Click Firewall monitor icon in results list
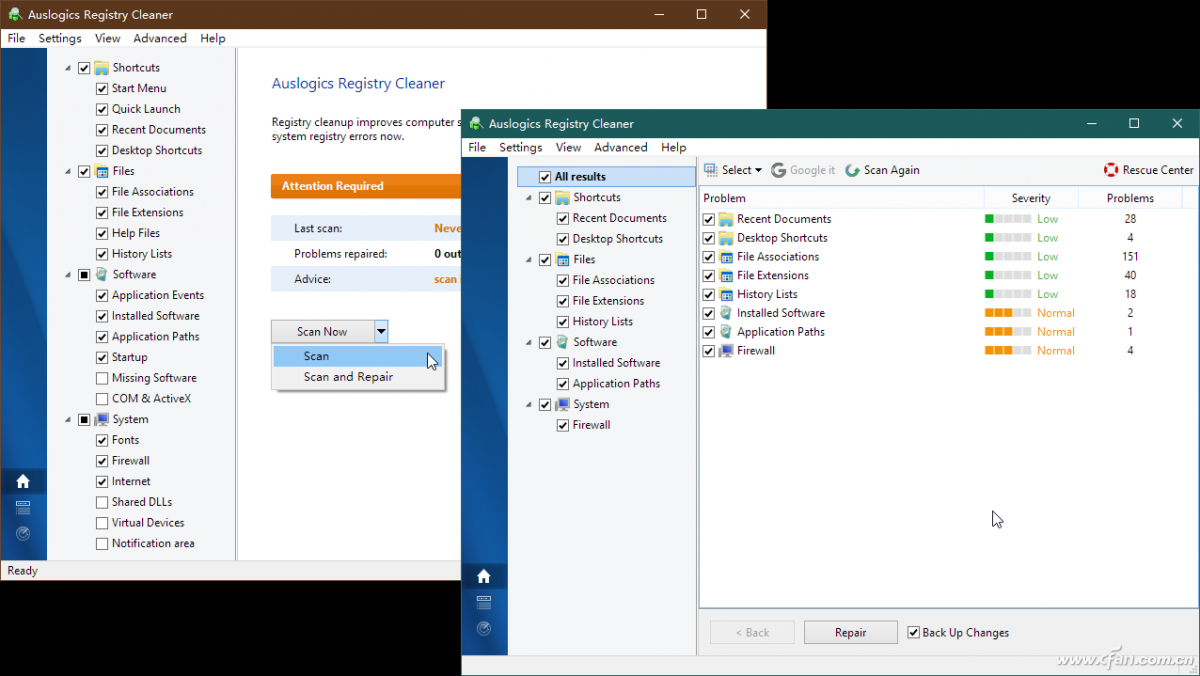The image size is (1200, 676). [x=726, y=351]
